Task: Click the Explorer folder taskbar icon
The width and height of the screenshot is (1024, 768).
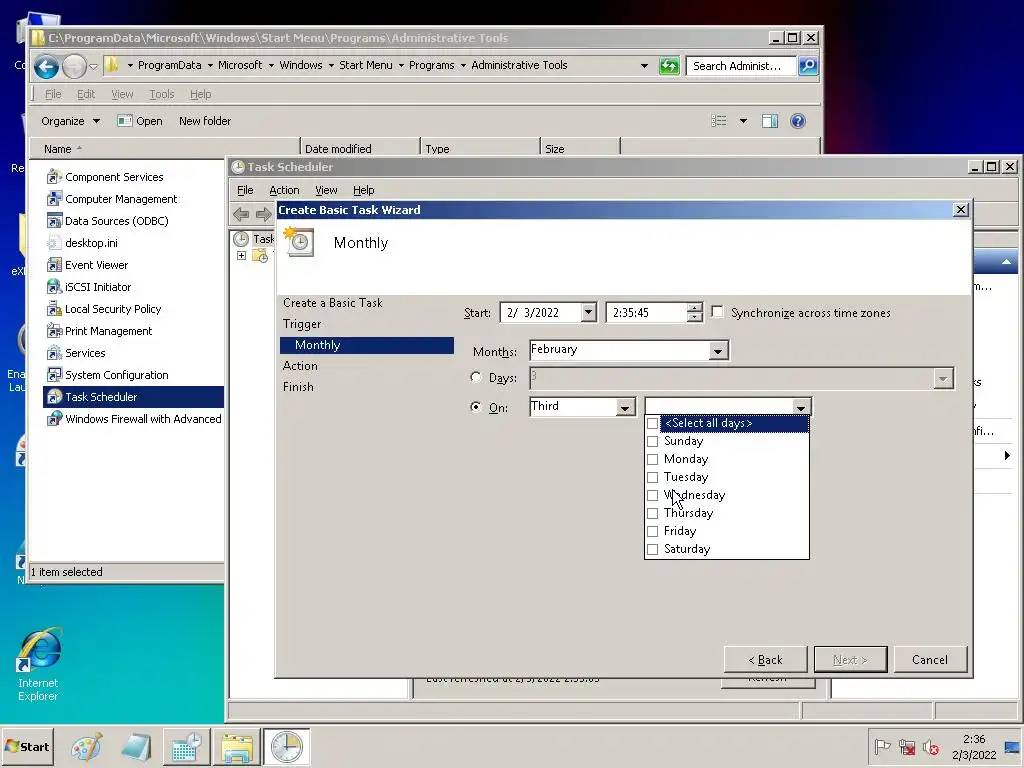Action: point(236,746)
